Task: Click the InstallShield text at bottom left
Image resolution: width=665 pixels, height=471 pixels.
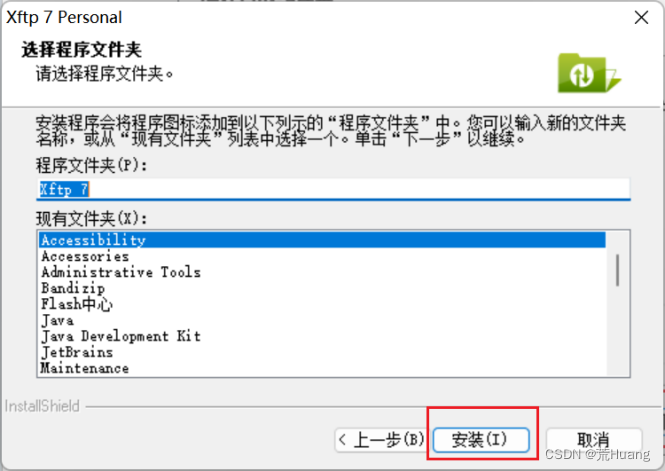Action: [42, 406]
